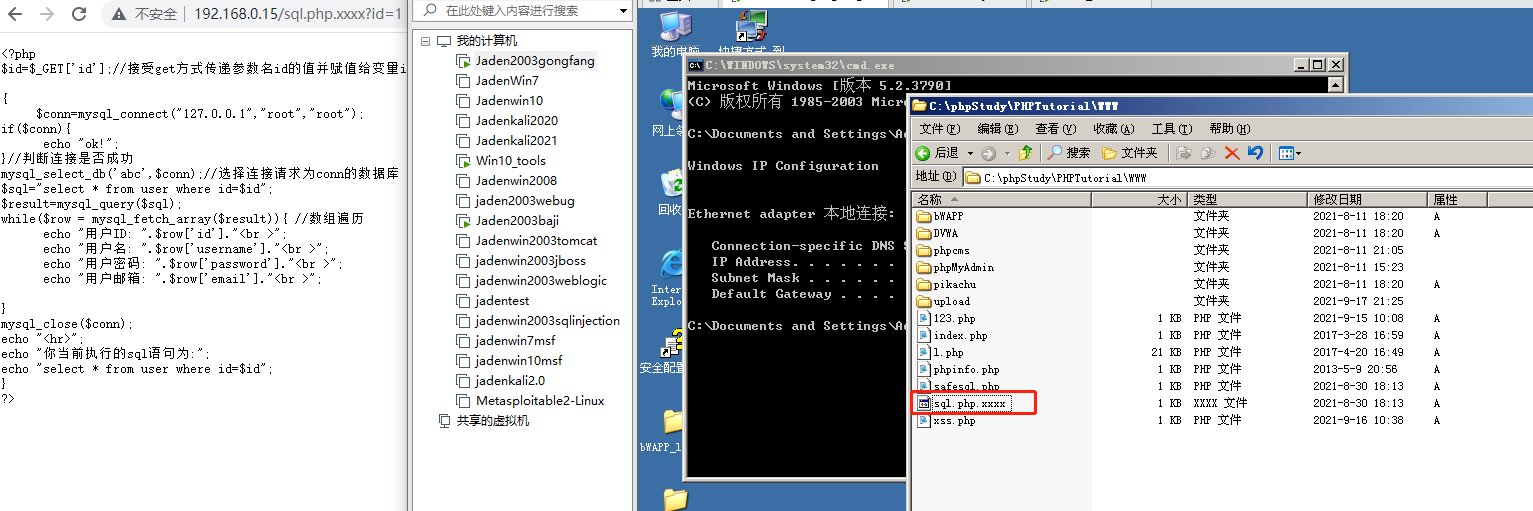Click the Up one level folder icon

coord(1026,153)
